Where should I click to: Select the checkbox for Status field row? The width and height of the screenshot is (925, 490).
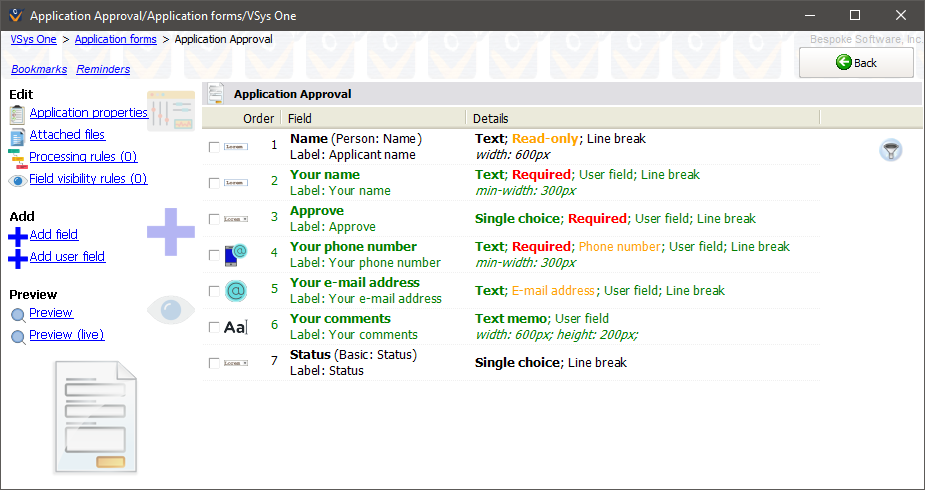tap(214, 363)
